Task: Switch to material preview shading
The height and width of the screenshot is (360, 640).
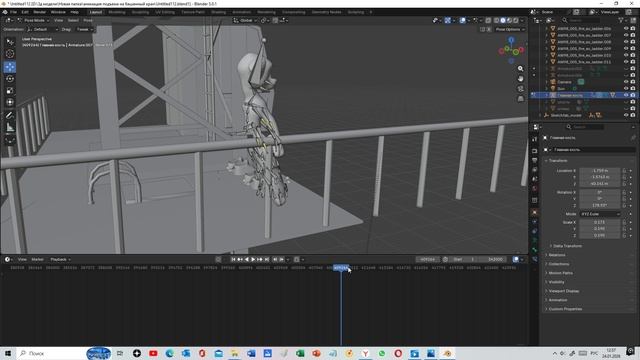Action: coord(509,20)
